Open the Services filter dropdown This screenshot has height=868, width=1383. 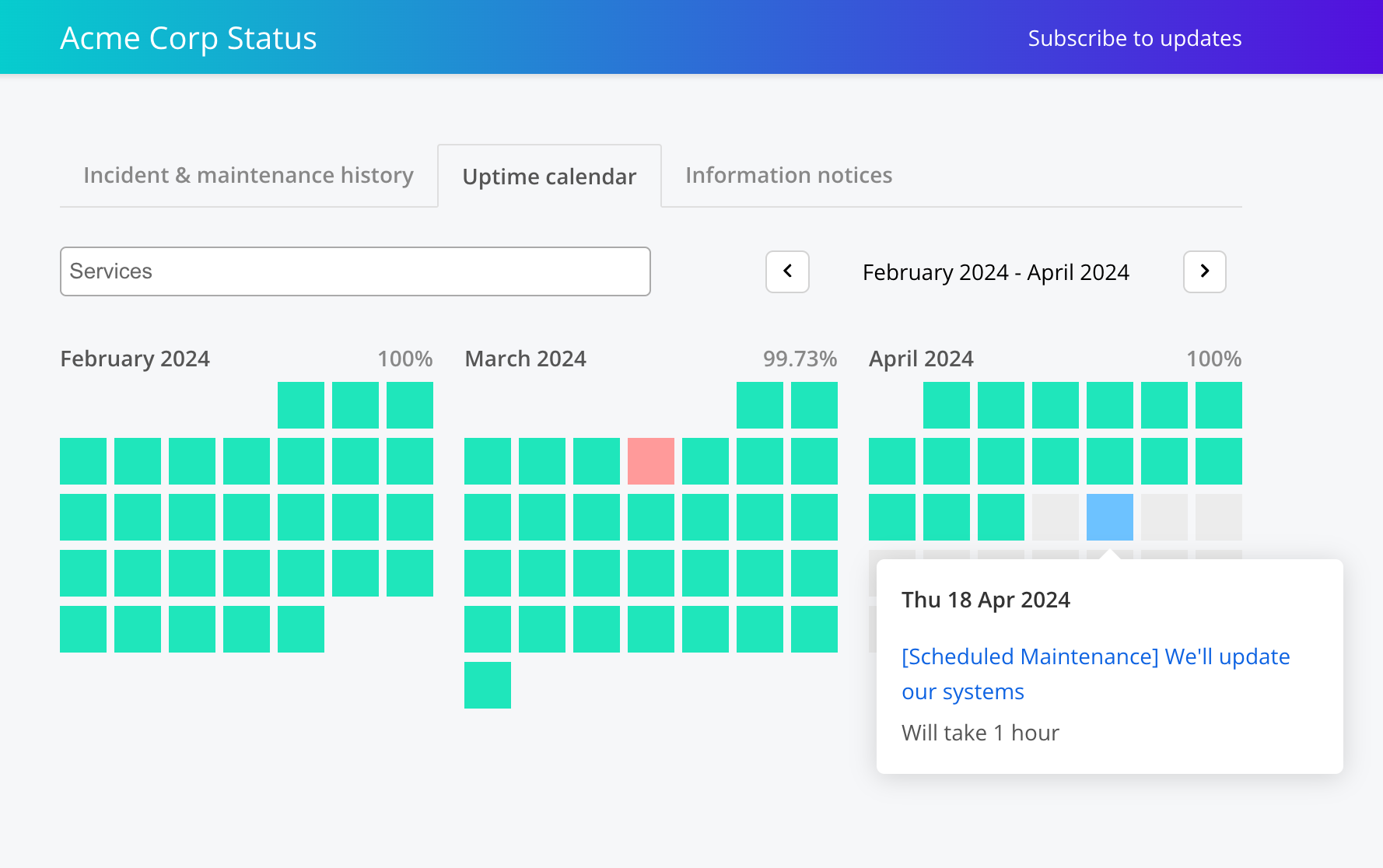(x=355, y=271)
